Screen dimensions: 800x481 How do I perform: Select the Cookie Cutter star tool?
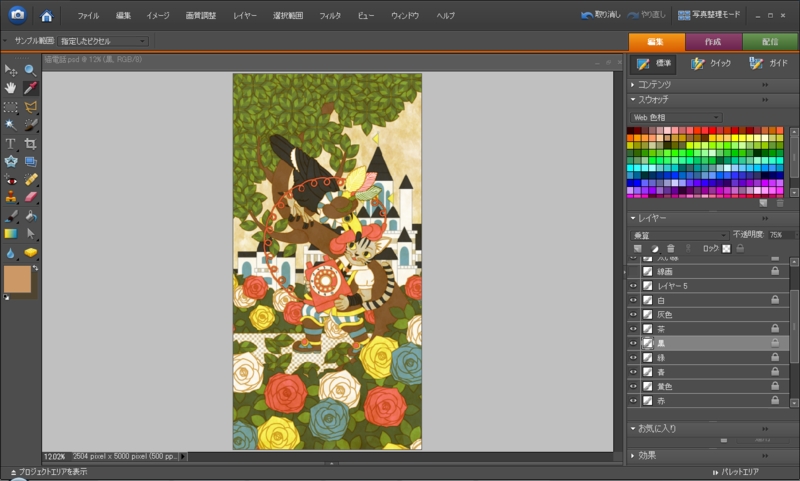[10, 162]
